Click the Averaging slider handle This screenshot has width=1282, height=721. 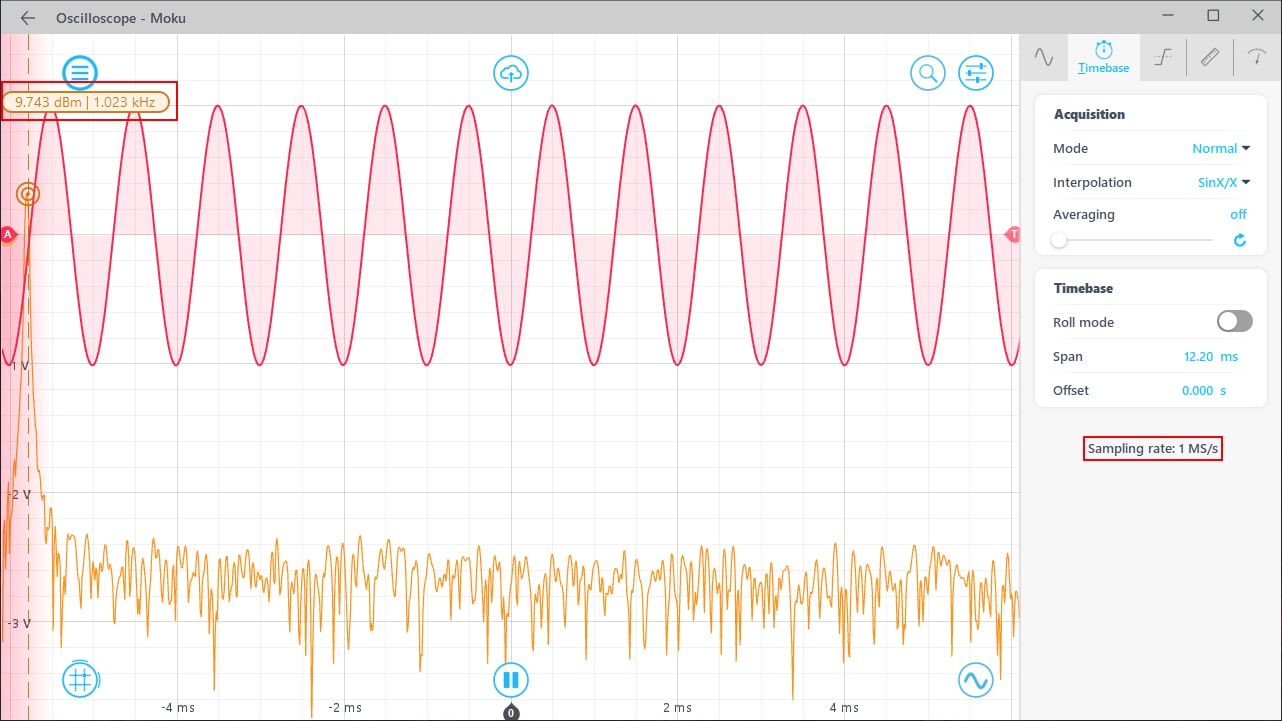point(1058,240)
